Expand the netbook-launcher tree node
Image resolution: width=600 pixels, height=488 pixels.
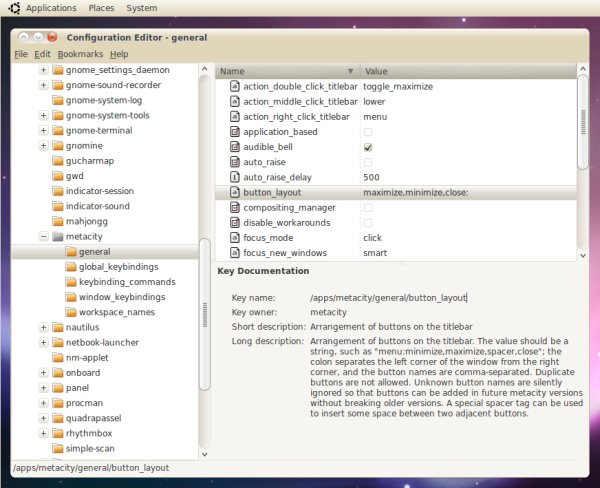coord(44,343)
